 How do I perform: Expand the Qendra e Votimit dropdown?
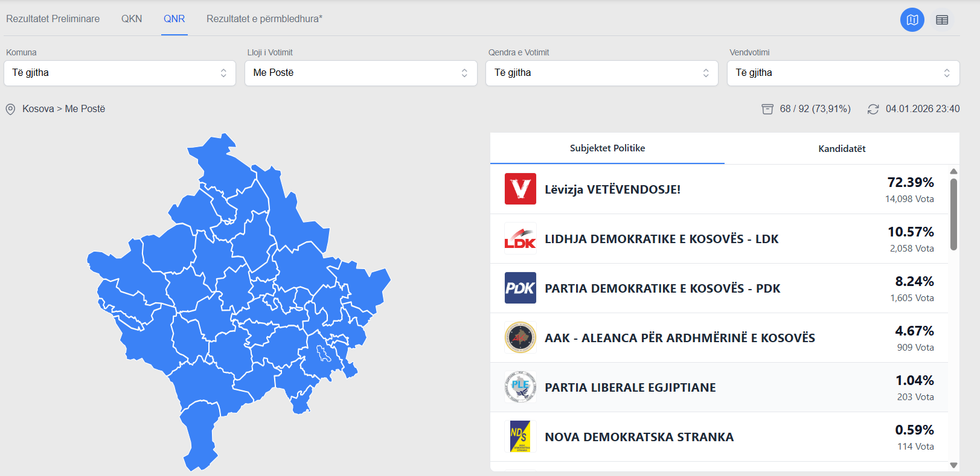point(602,73)
